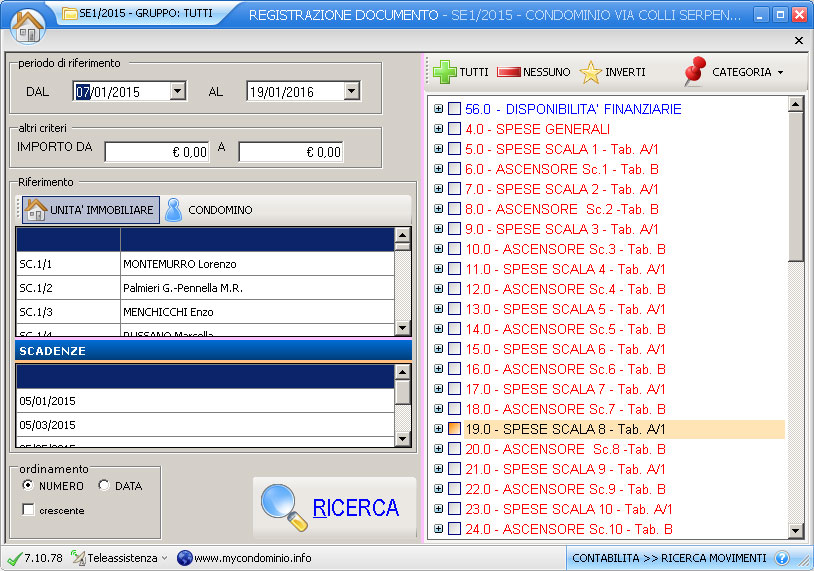
Task: Check the 4.0 - SPESE GENERALI checkbox
Action: click(x=455, y=129)
